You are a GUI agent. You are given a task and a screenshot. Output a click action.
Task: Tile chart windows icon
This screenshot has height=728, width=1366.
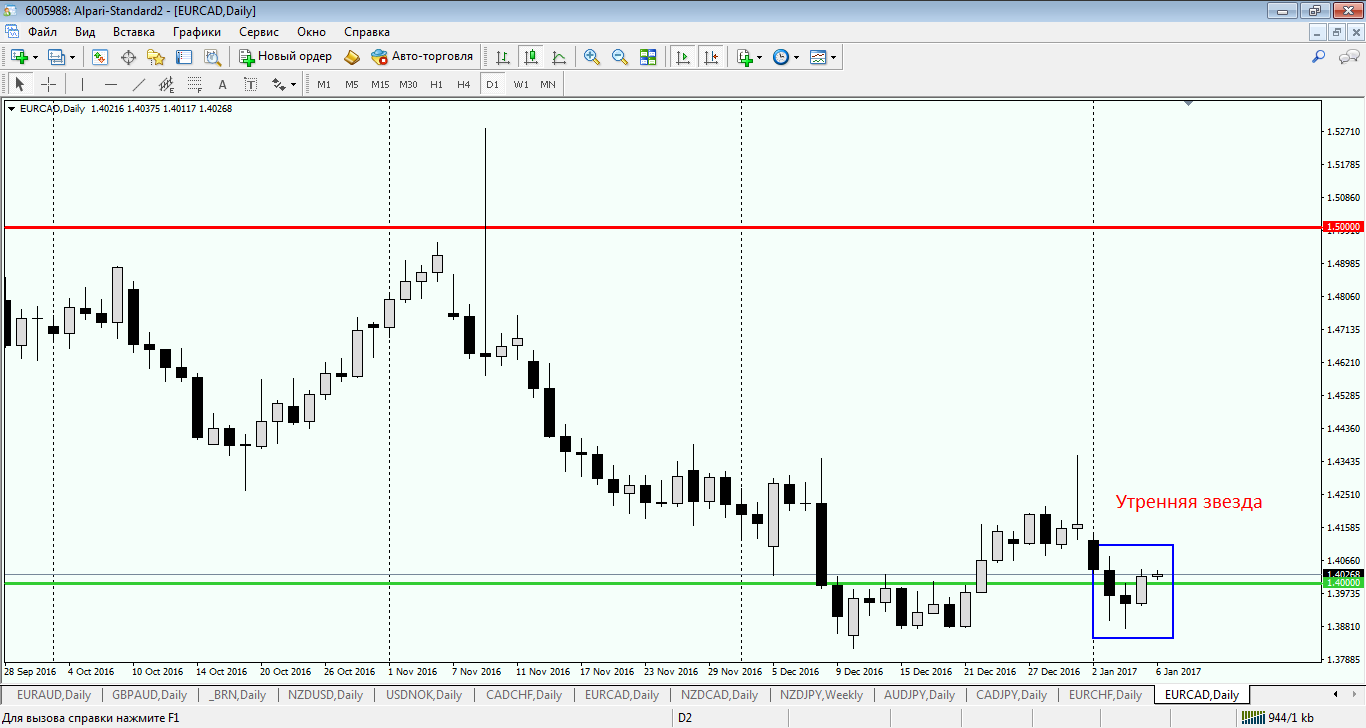(648, 57)
